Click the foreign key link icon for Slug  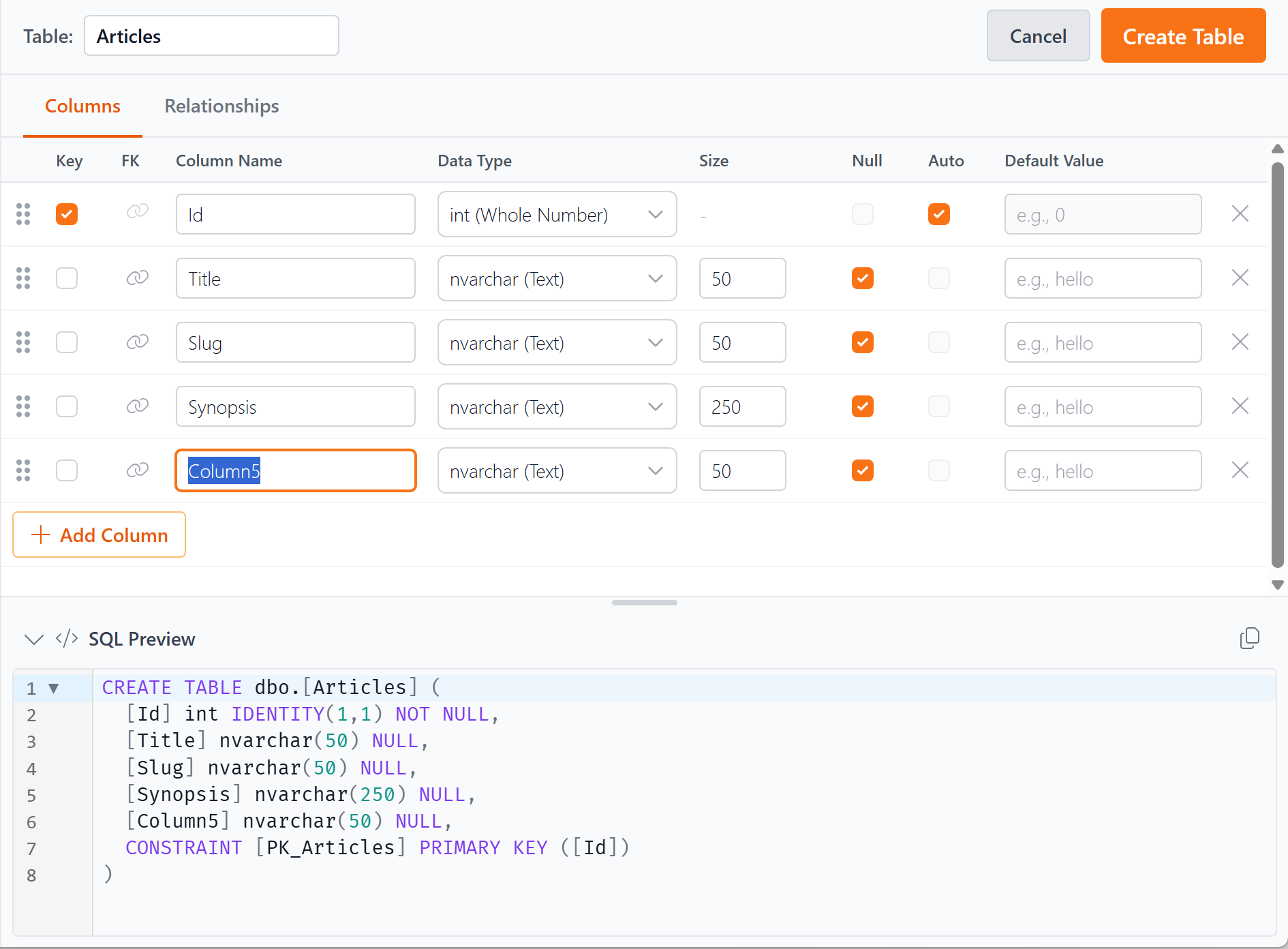(138, 342)
